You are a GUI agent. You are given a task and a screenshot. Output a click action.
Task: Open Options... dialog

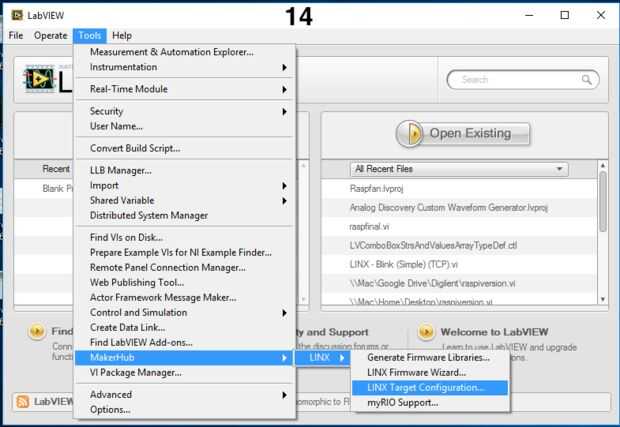click(185, 410)
